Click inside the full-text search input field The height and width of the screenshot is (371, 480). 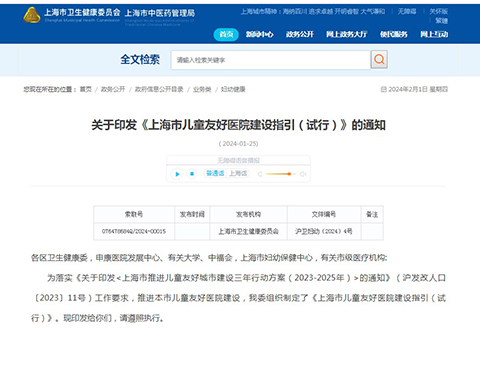[271, 60]
